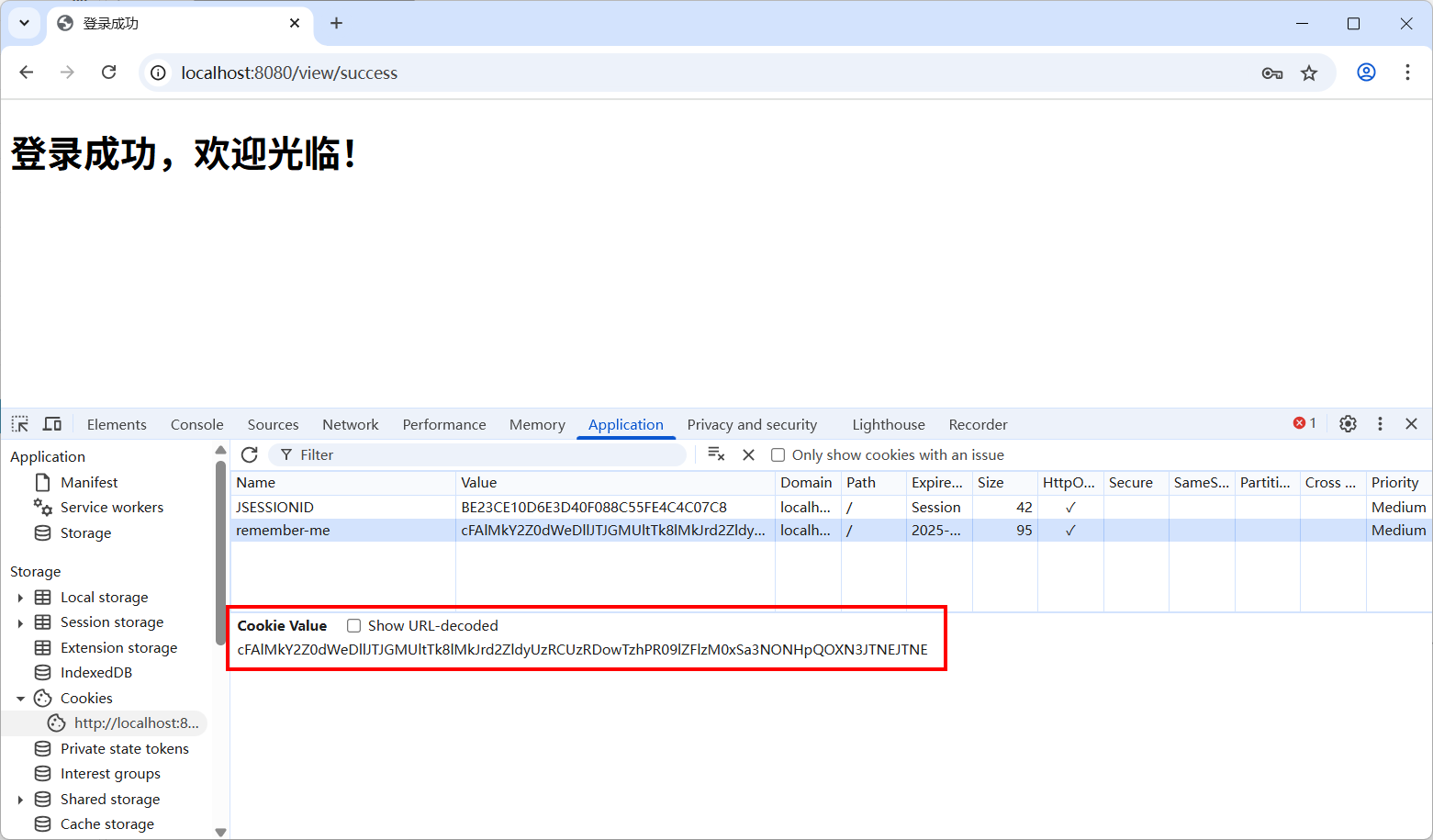Open the Lighthouse tab
1433x840 pixels.
pyautogui.click(x=889, y=425)
